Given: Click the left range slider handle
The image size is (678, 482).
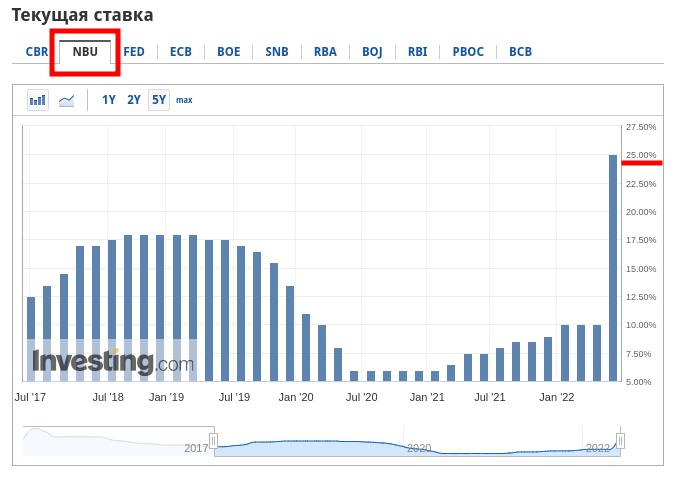Looking at the screenshot, I should [213, 441].
